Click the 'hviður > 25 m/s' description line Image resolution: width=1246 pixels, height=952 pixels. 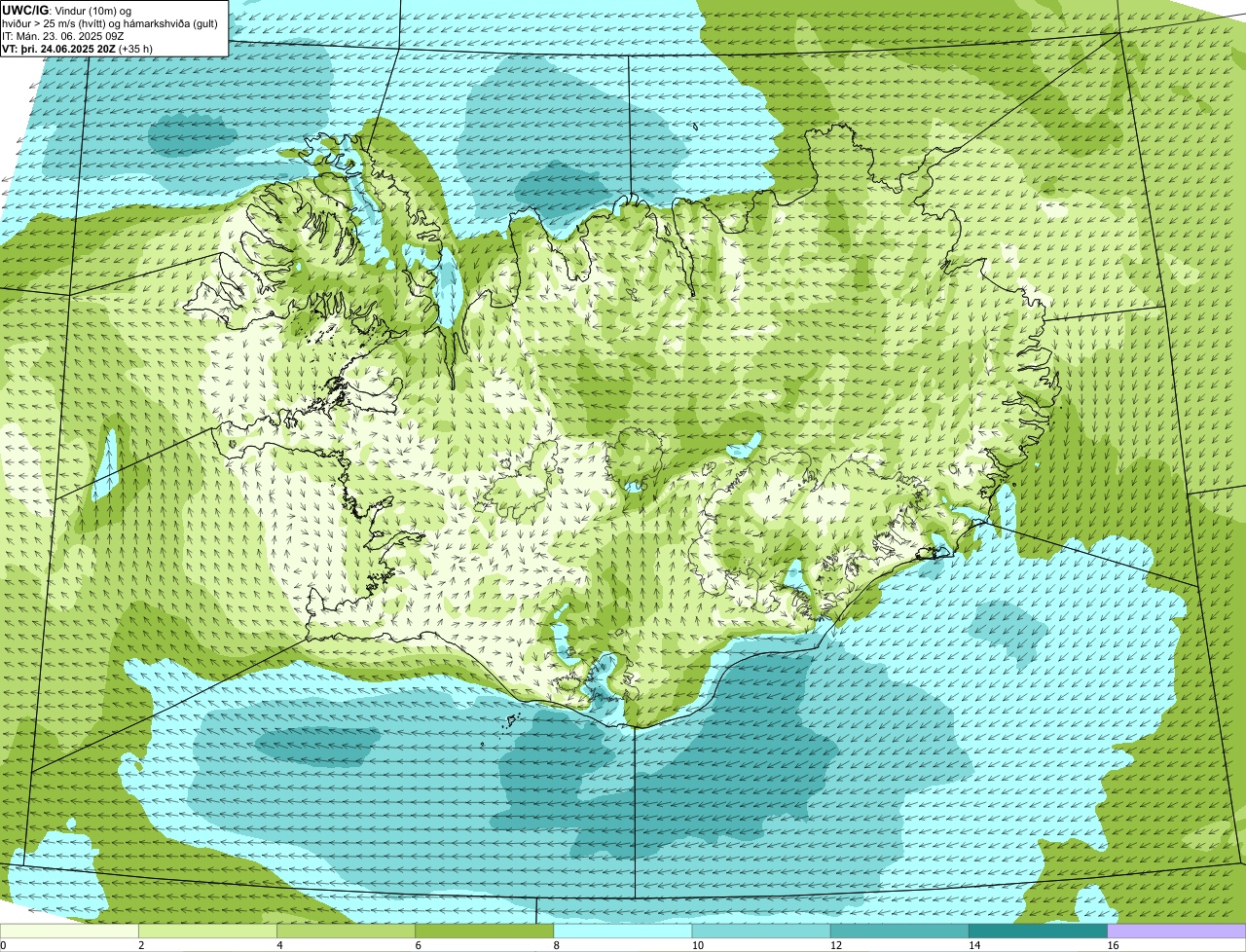[110, 22]
